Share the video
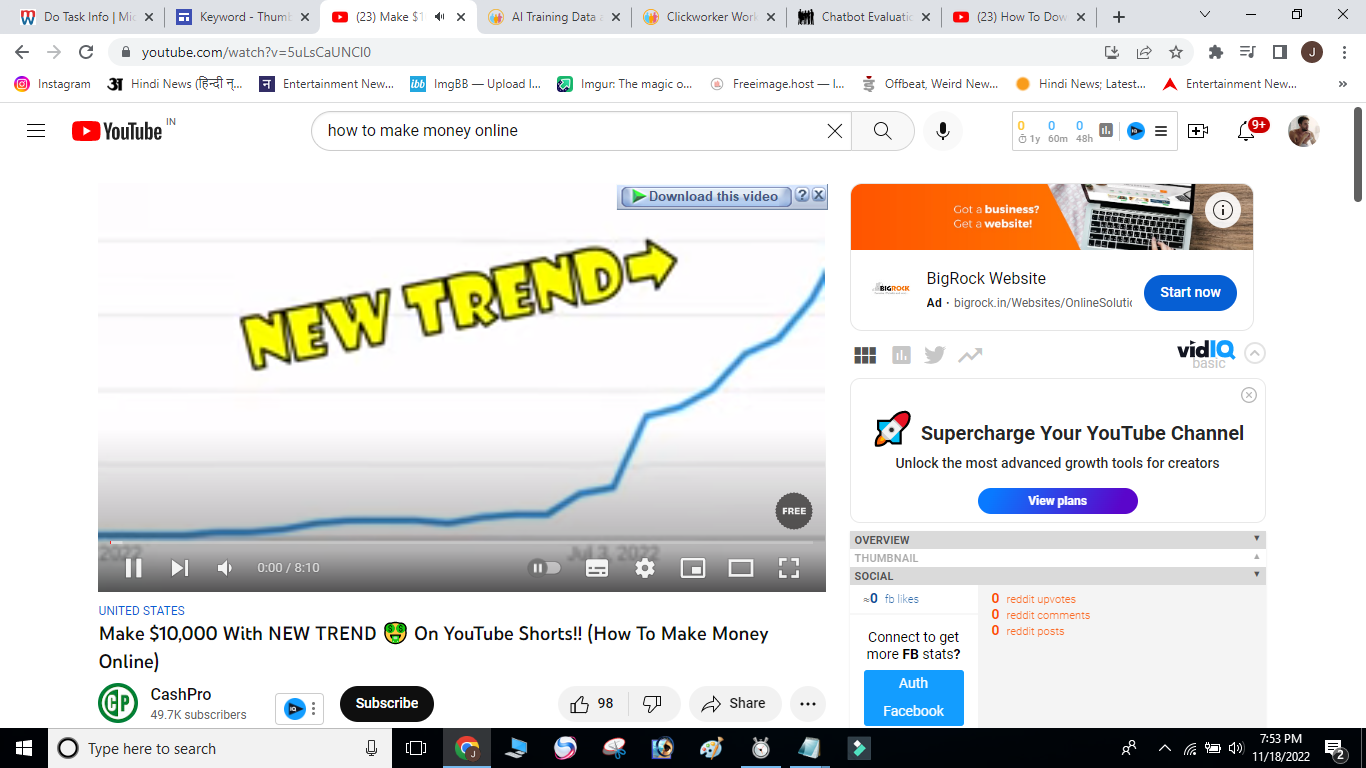1366x768 pixels. pyautogui.click(x=735, y=704)
